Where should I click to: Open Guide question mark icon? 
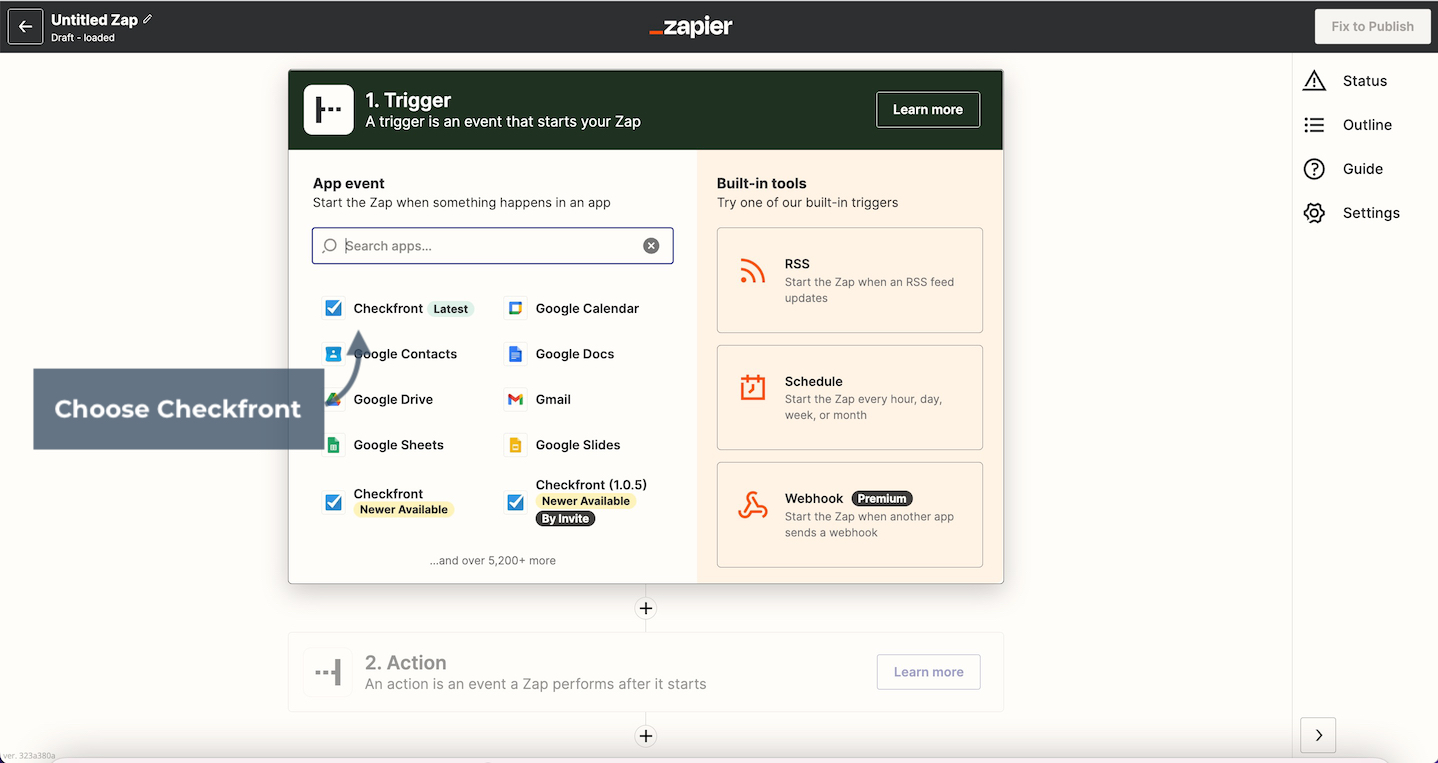click(1314, 169)
